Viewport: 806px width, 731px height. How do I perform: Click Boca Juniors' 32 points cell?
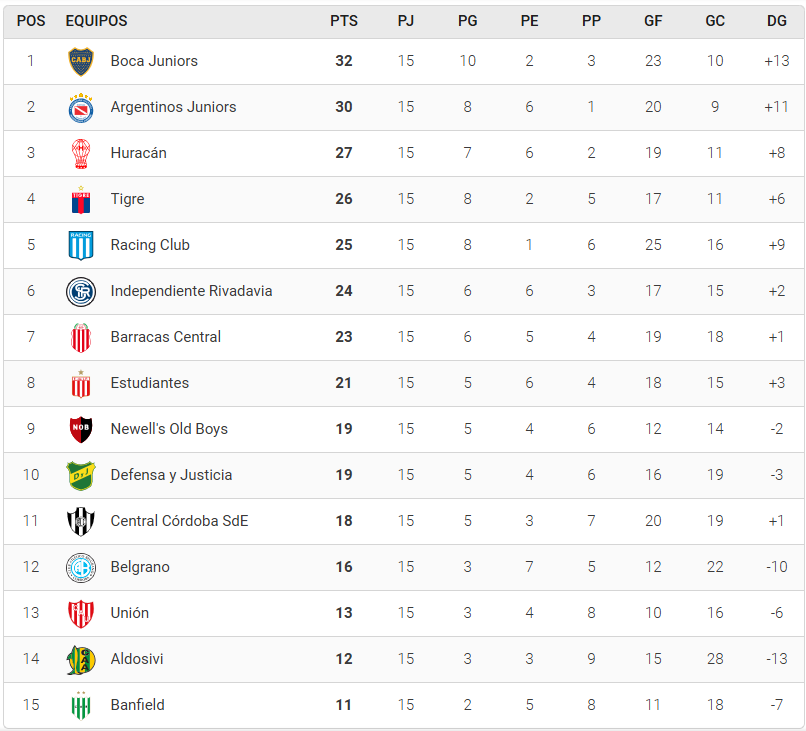click(x=344, y=61)
